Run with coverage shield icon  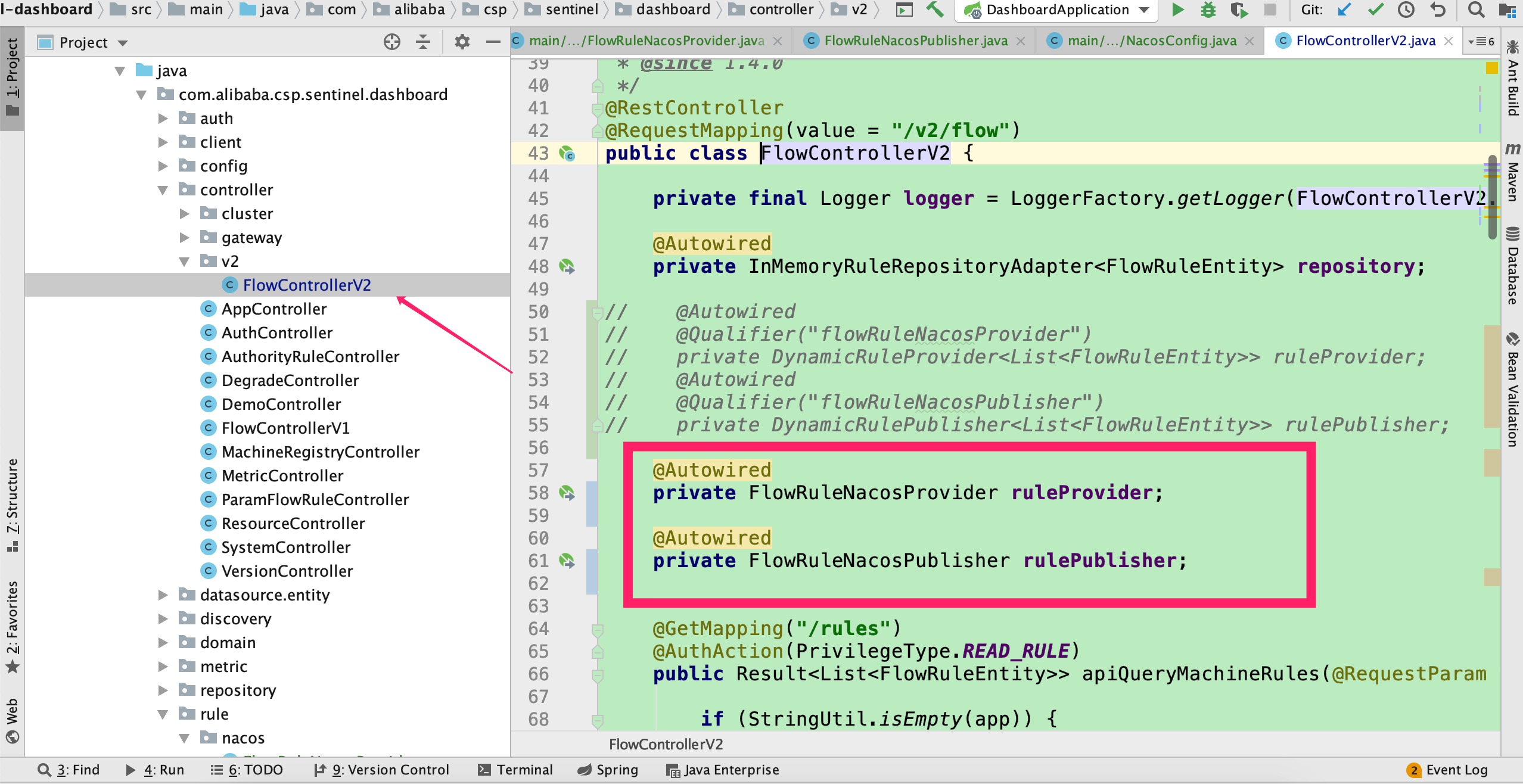point(1239,10)
